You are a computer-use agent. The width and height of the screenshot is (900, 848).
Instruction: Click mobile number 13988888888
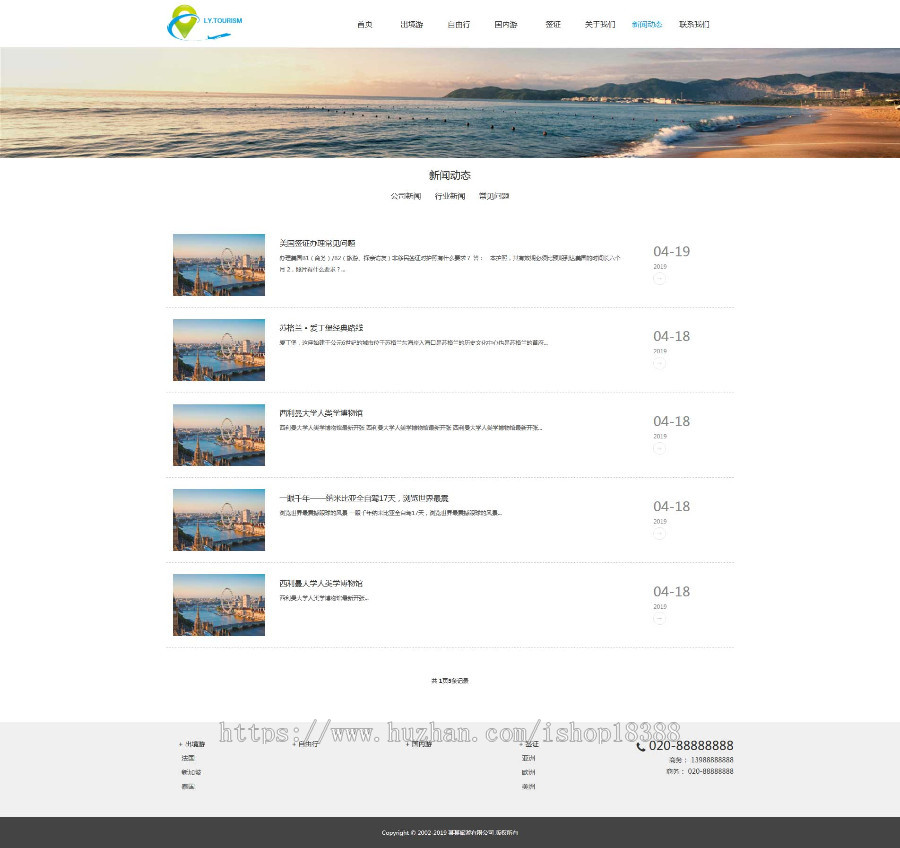coord(712,760)
